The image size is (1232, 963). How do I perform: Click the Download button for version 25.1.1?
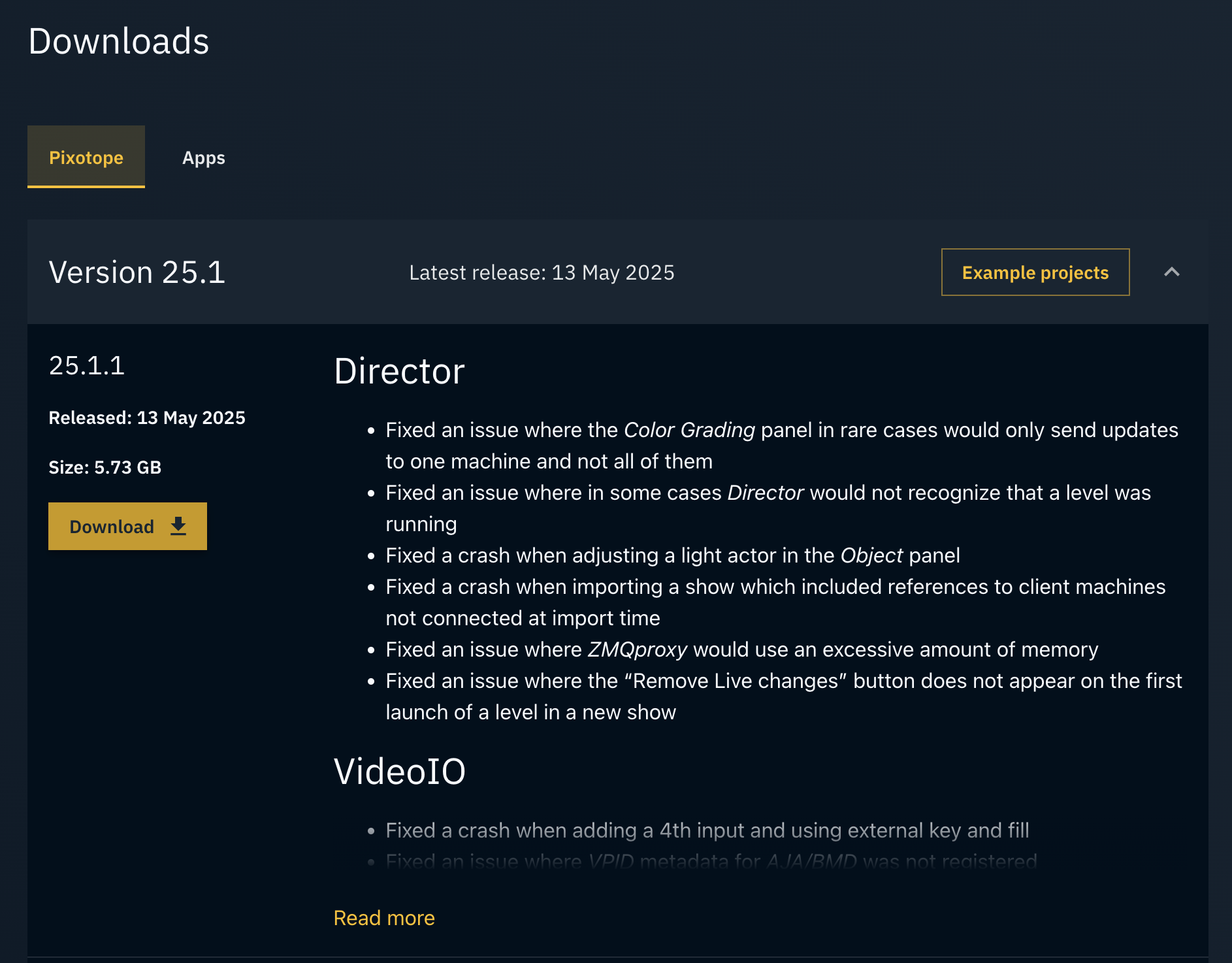click(127, 526)
